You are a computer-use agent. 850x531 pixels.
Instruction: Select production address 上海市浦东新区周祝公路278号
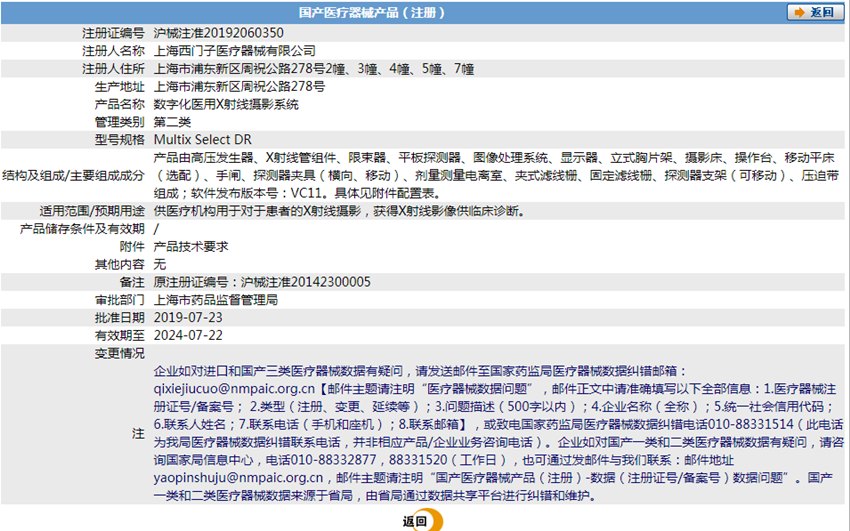[x=239, y=87]
